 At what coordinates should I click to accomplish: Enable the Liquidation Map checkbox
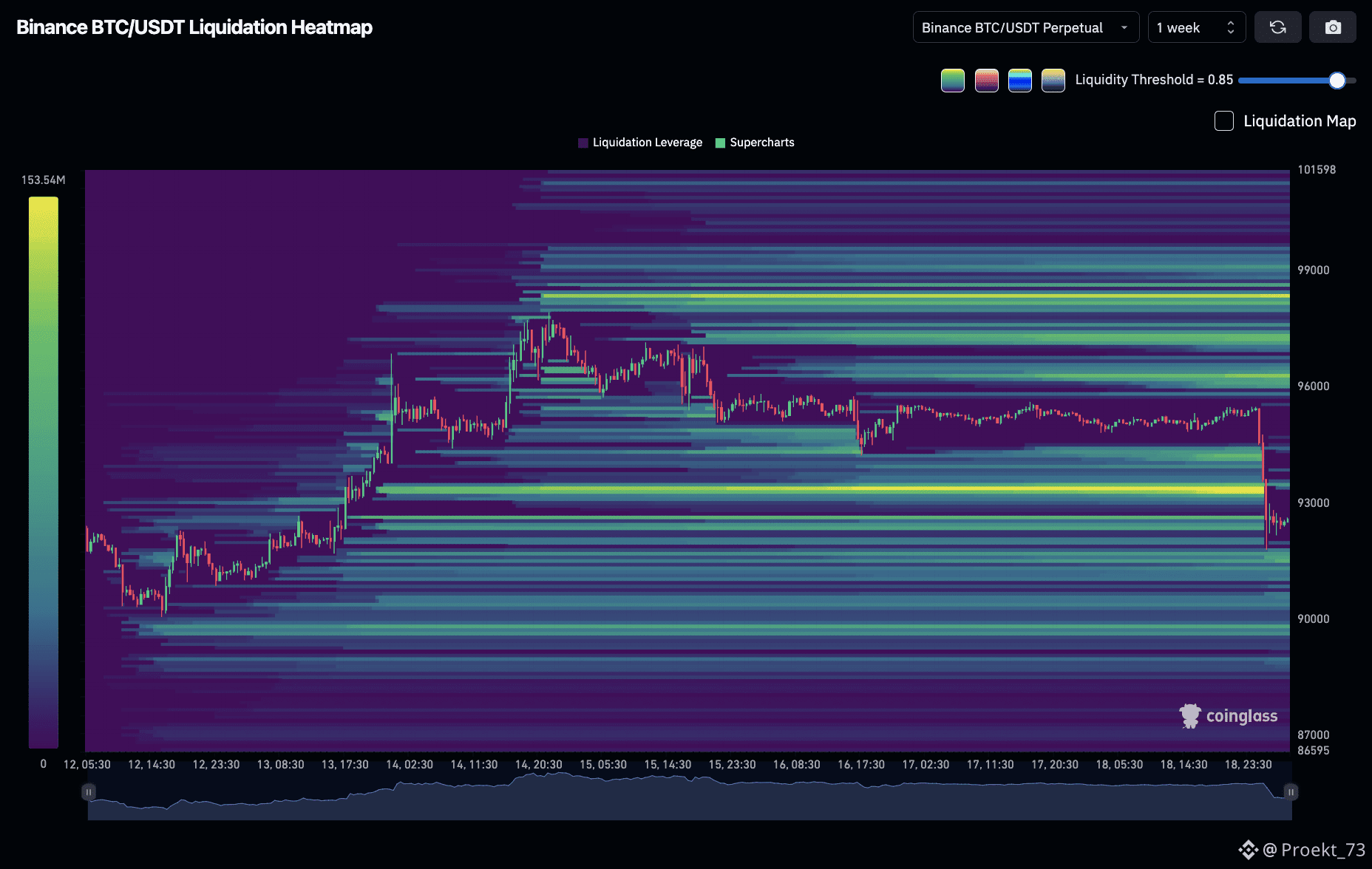(x=1223, y=121)
